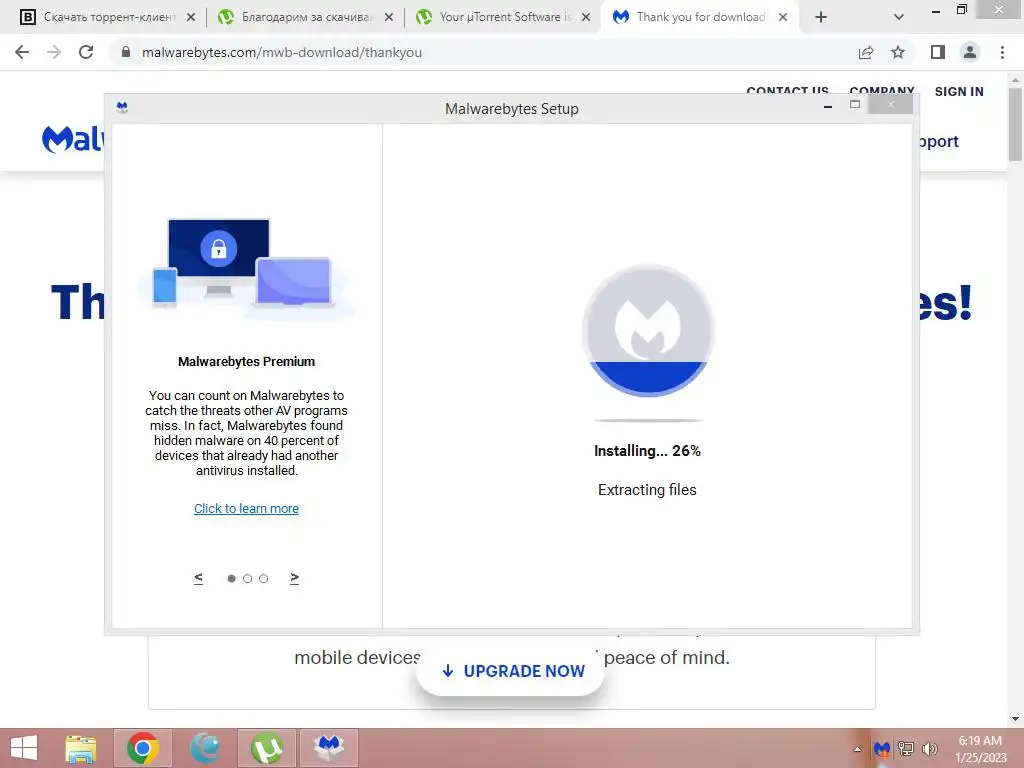Screen dimensions: 1024x768
Task: Close the 'Скачать торрент-клиент' tab
Action: click(191, 17)
